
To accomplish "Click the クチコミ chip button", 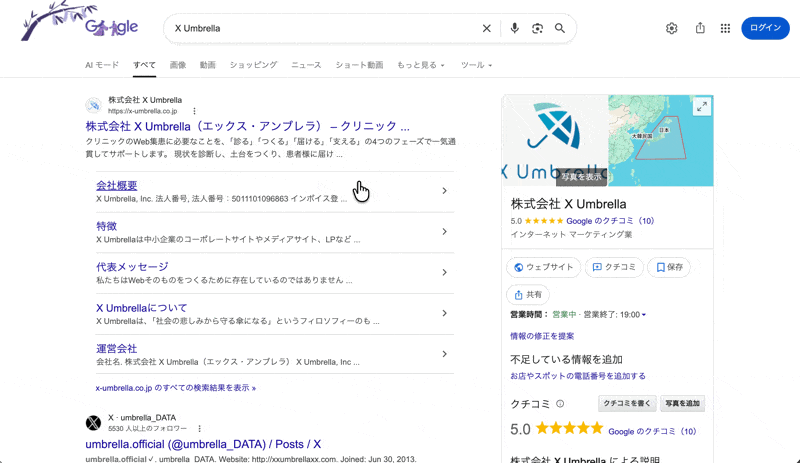I will click(x=614, y=267).
